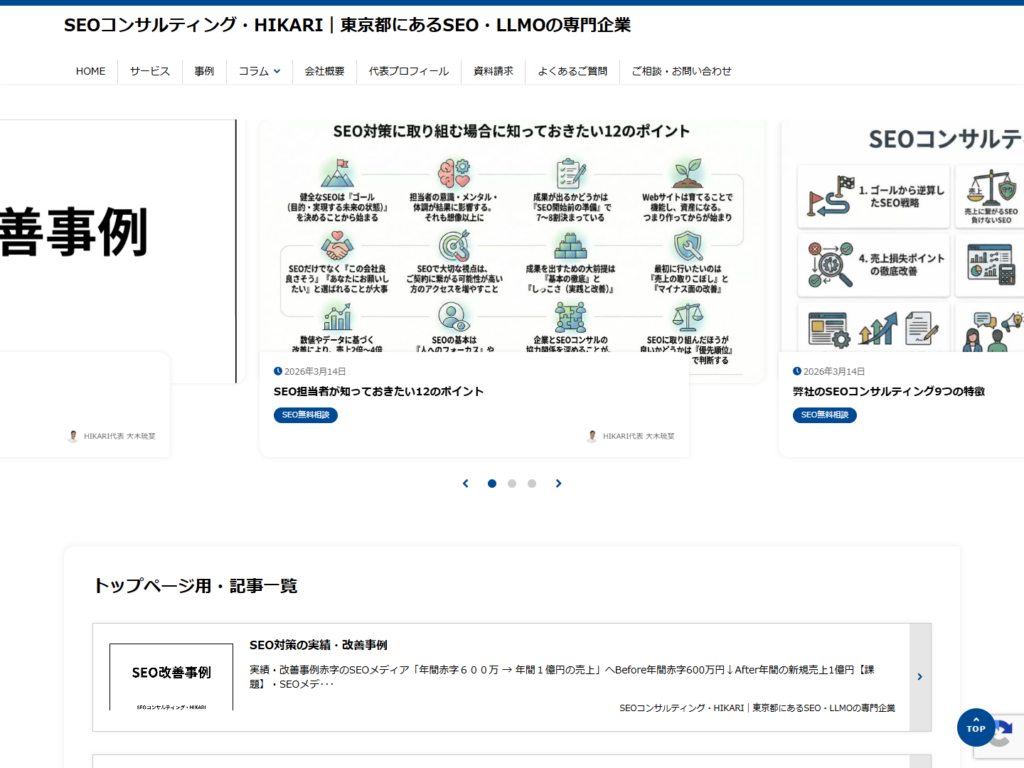Click author avatar beside HIKARI代表 in middle card
Viewport: 1024px width, 768px height.
pos(592,436)
